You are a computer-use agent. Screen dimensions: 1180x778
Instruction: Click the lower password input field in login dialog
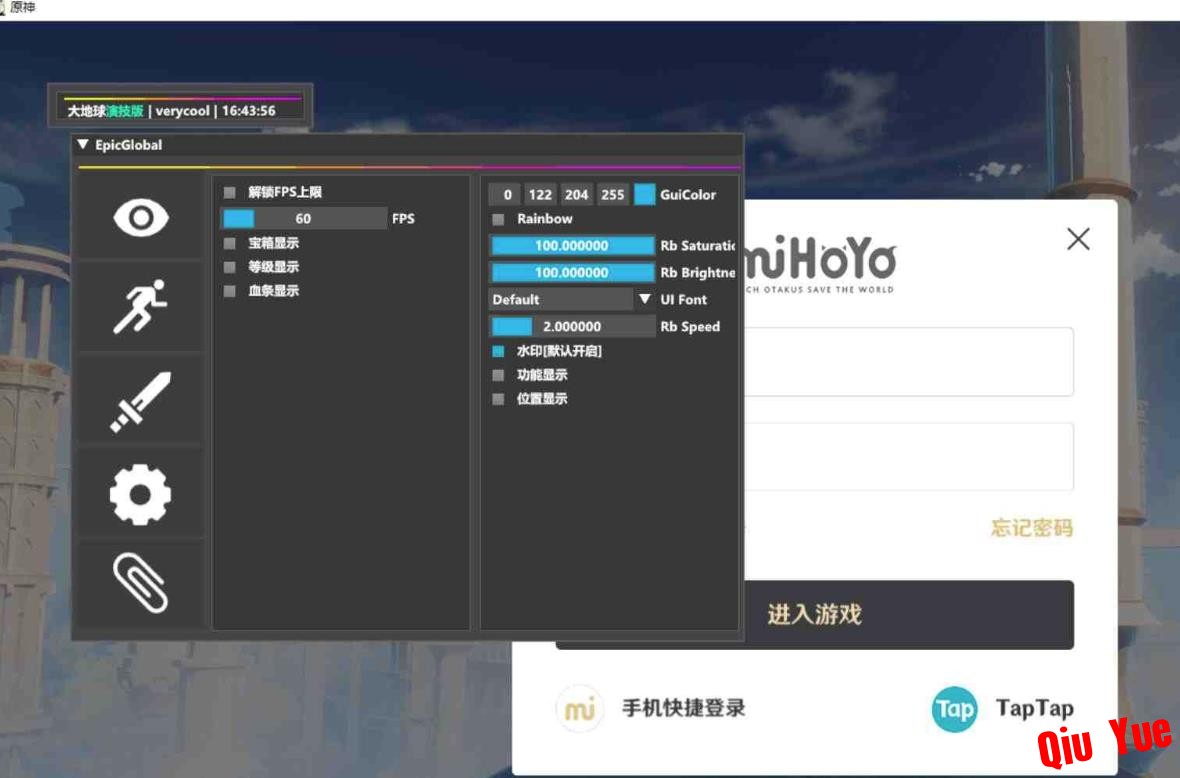(x=908, y=457)
